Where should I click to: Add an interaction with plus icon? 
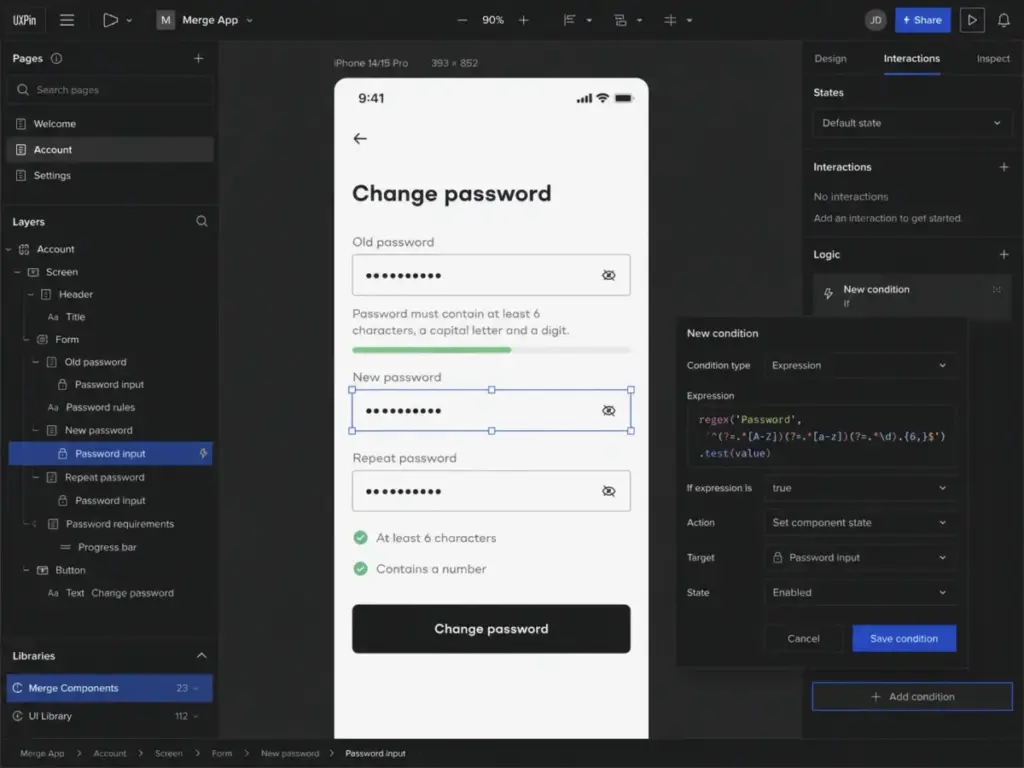(1004, 167)
